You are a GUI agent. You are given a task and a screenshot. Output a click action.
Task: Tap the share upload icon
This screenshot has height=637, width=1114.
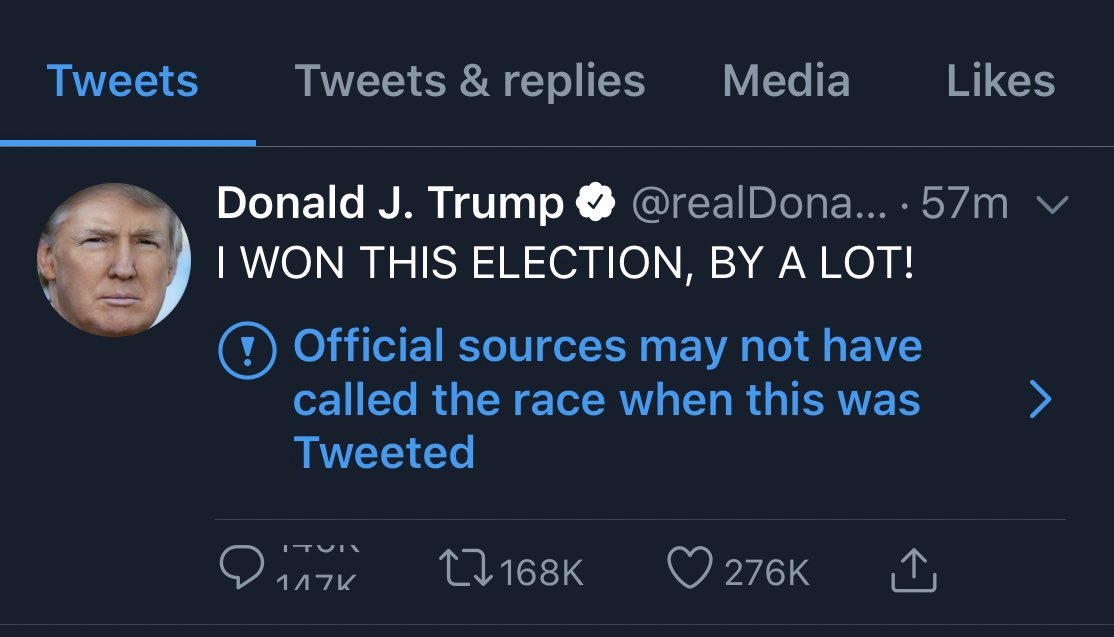914,570
